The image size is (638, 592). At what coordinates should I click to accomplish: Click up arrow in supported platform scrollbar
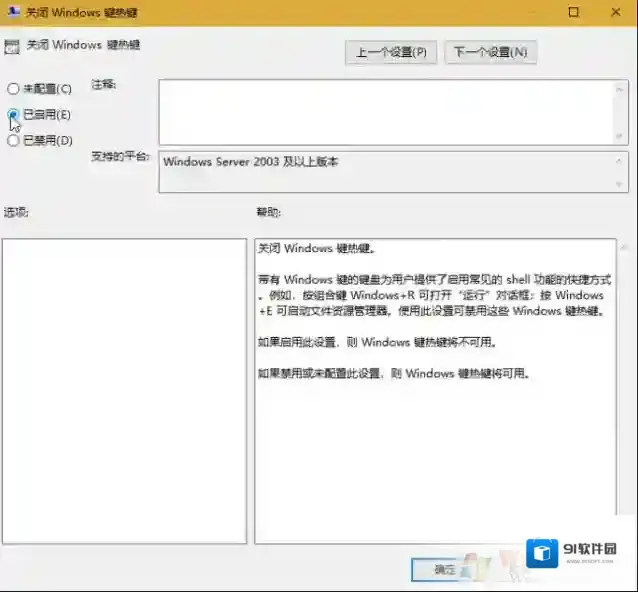(x=620, y=161)
